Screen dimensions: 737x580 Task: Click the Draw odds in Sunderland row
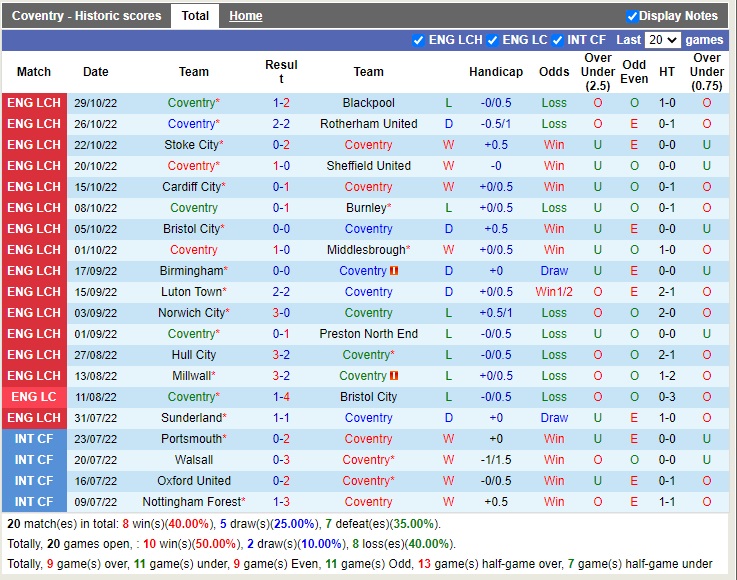554,418
